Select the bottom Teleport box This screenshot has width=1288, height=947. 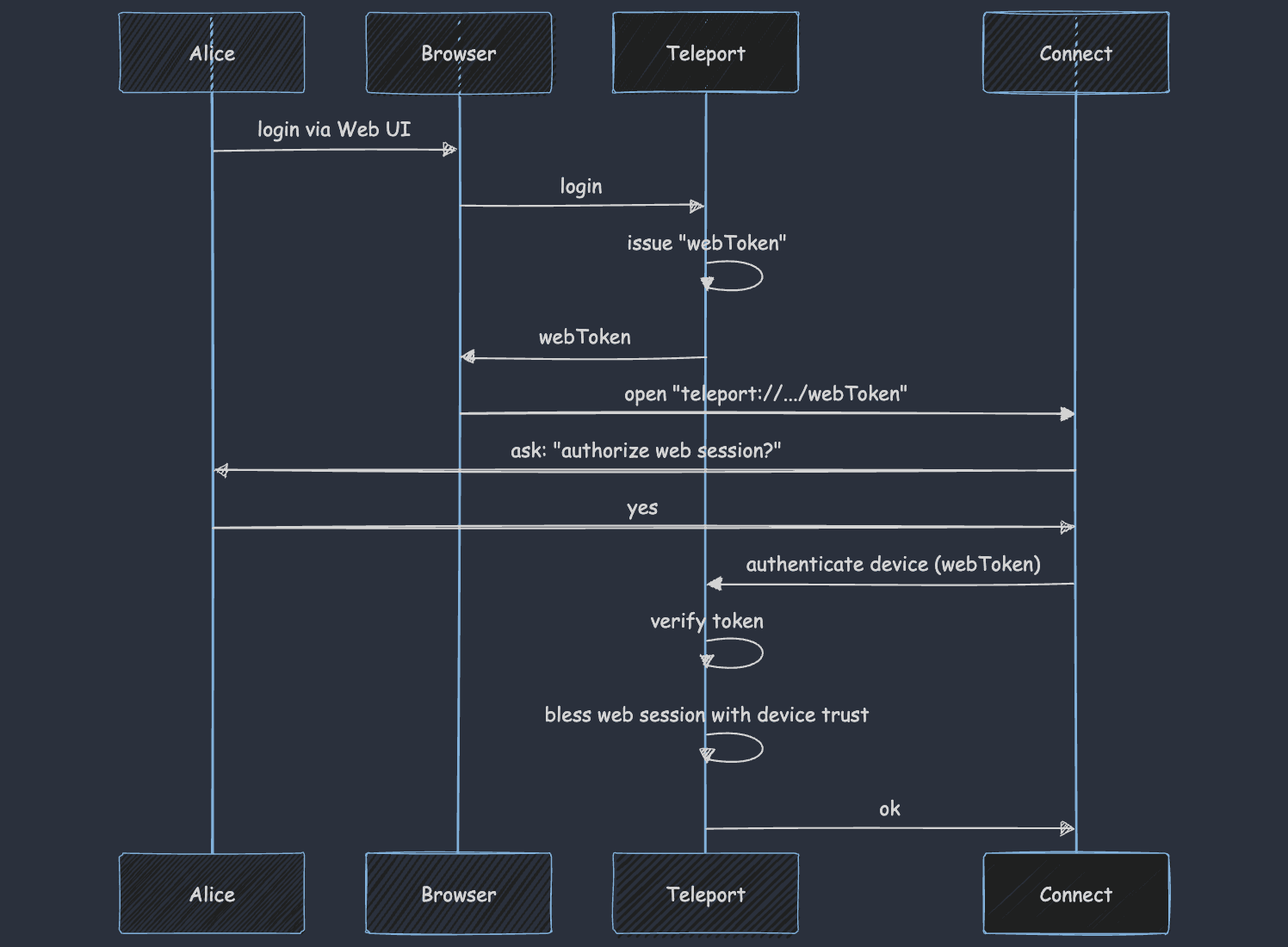tap(704, 894)
